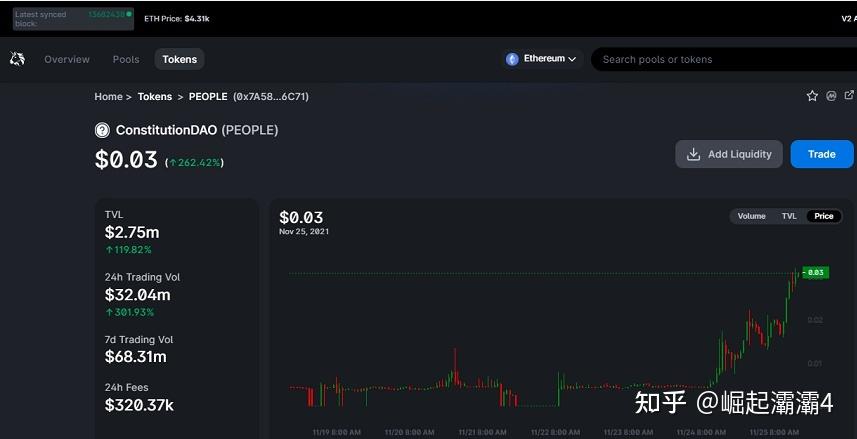Switch chart to TVL view
This screenshot has height=439, width=857.
[x=789, y=216]
